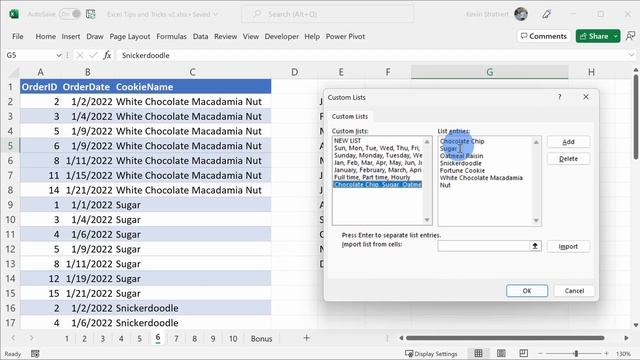Add a new sheet with plus icon
640x360 pixels.
307,338
